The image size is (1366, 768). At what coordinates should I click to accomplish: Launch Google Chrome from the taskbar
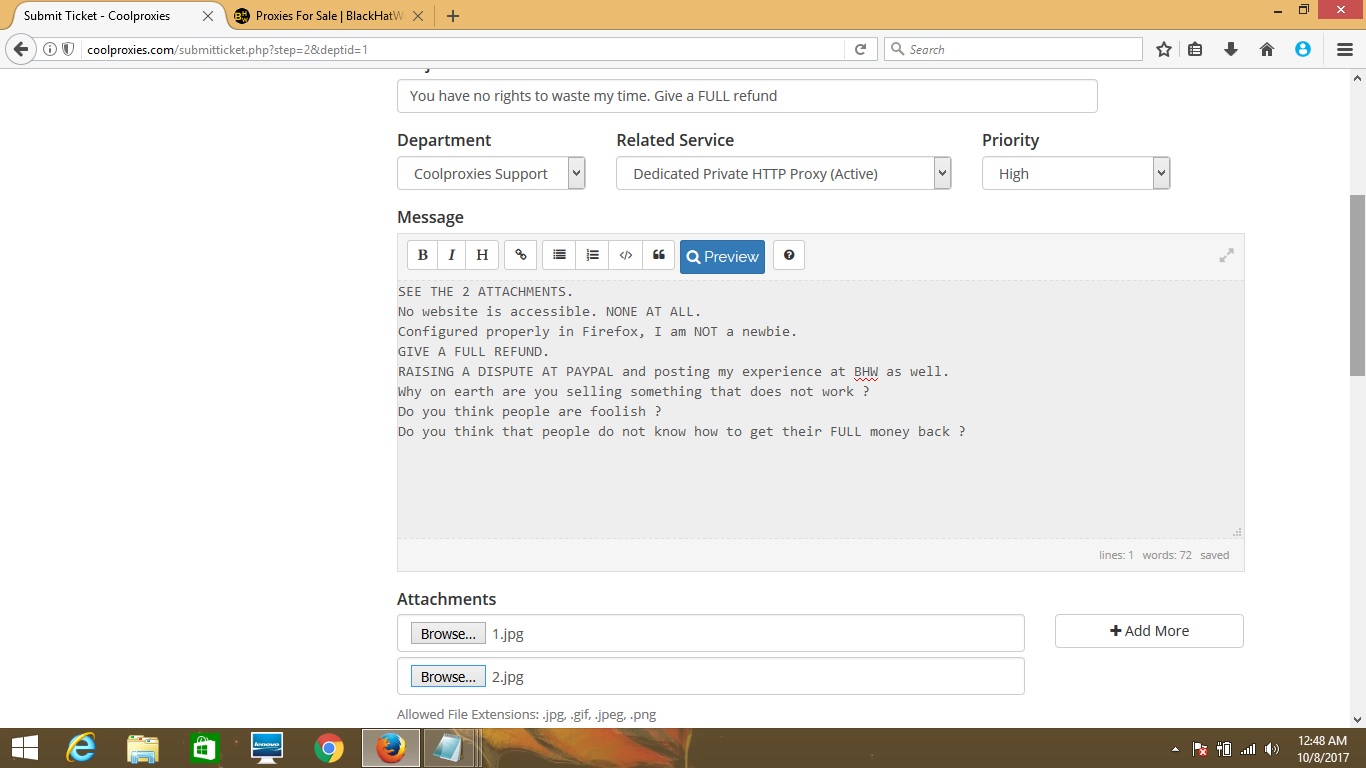(x=328, y=748)
